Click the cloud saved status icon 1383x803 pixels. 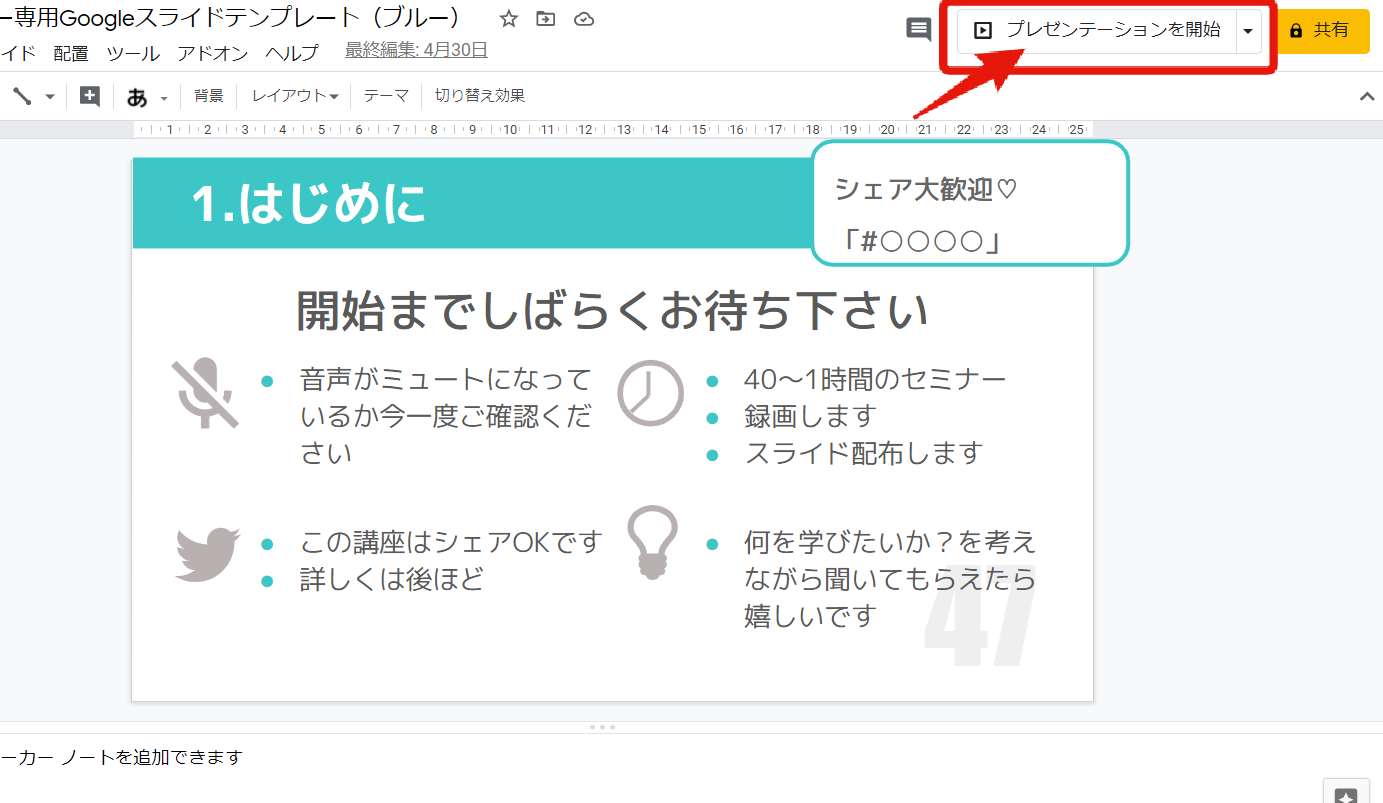(x=585, y=19)
